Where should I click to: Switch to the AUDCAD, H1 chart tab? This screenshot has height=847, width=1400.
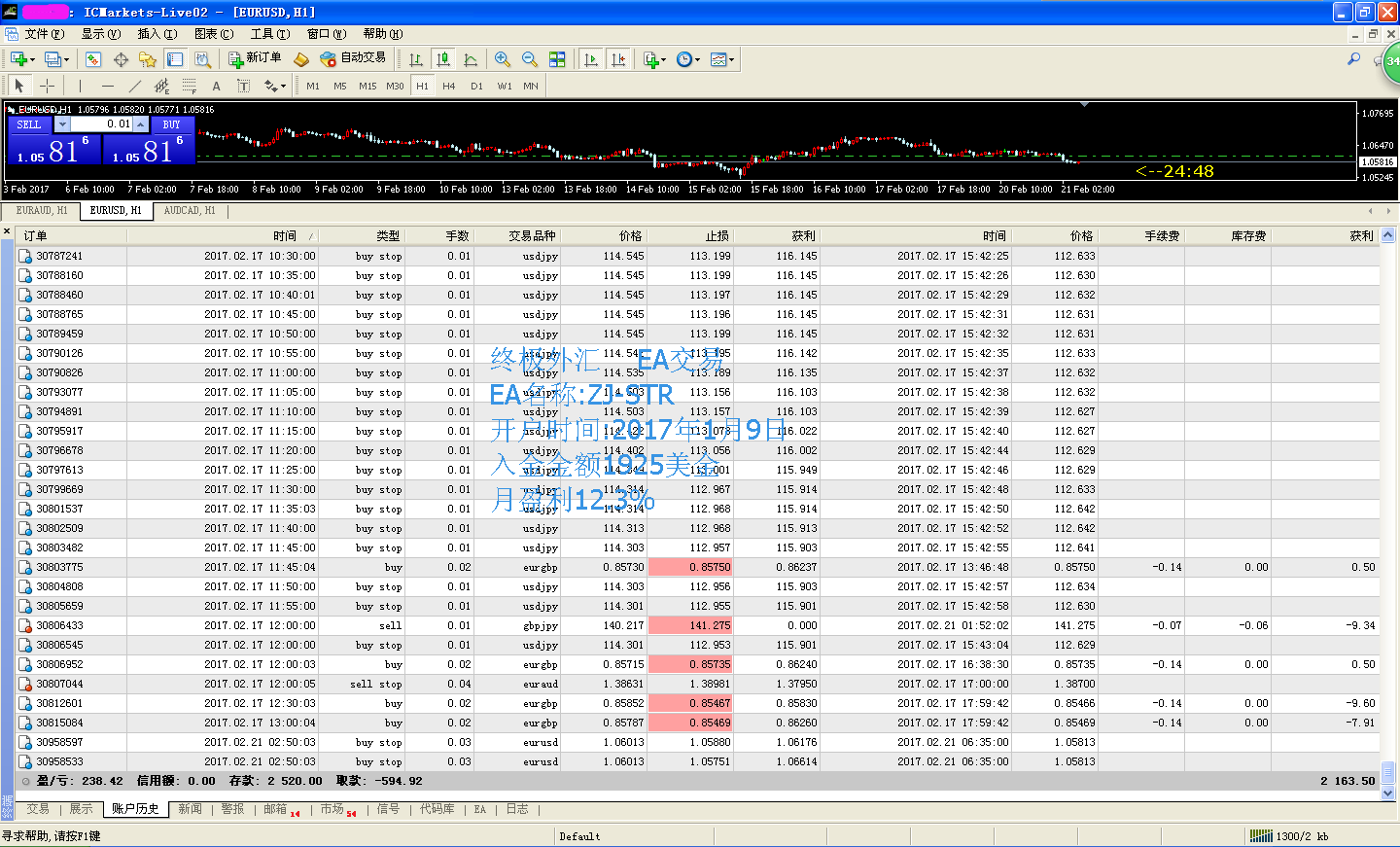190,211
